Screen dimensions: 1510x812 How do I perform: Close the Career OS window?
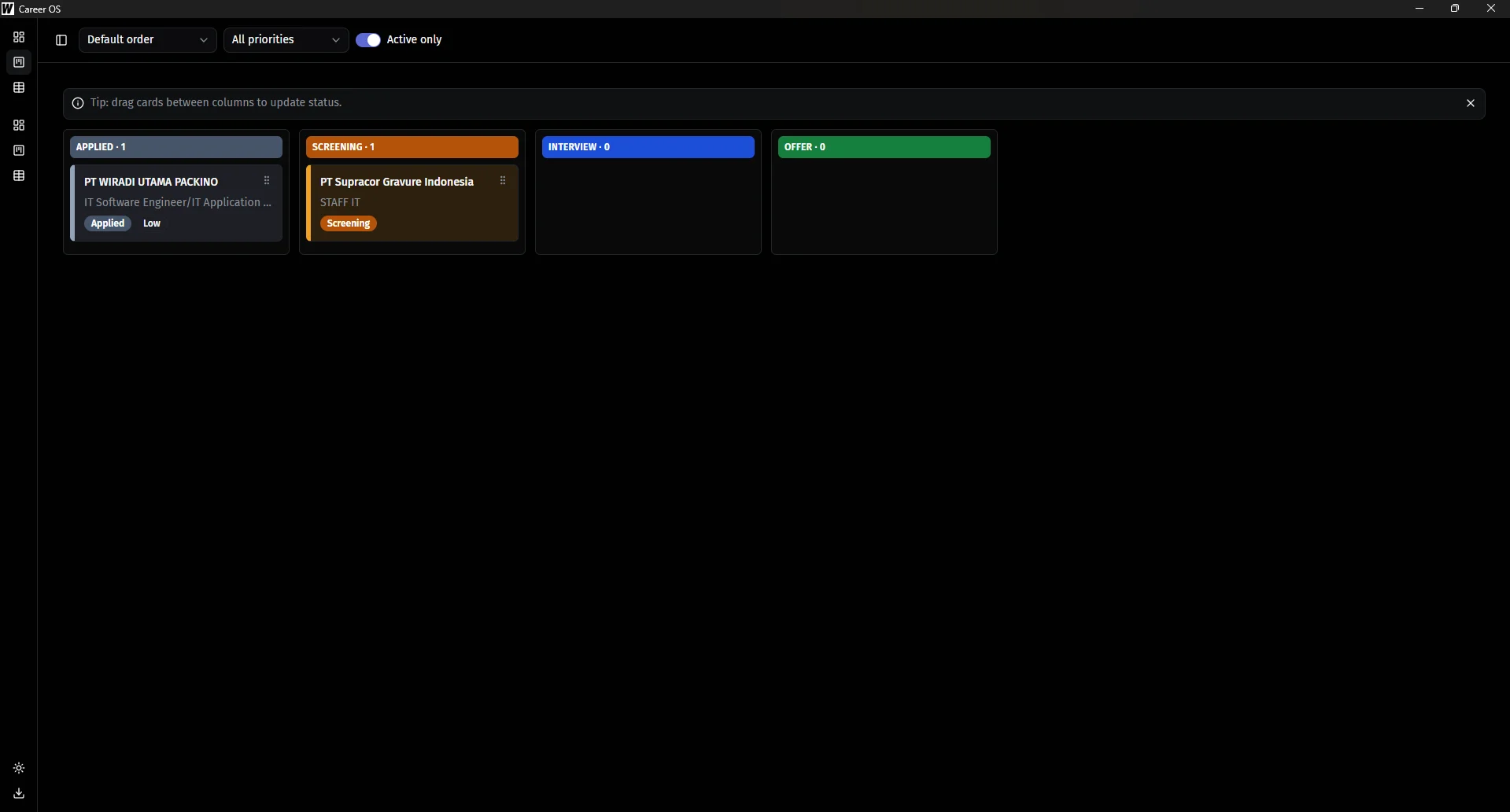(1491, 9)
